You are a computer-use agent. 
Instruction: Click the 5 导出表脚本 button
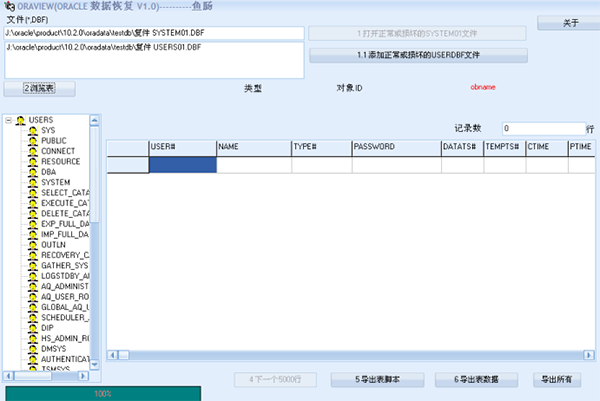[377, 380]
